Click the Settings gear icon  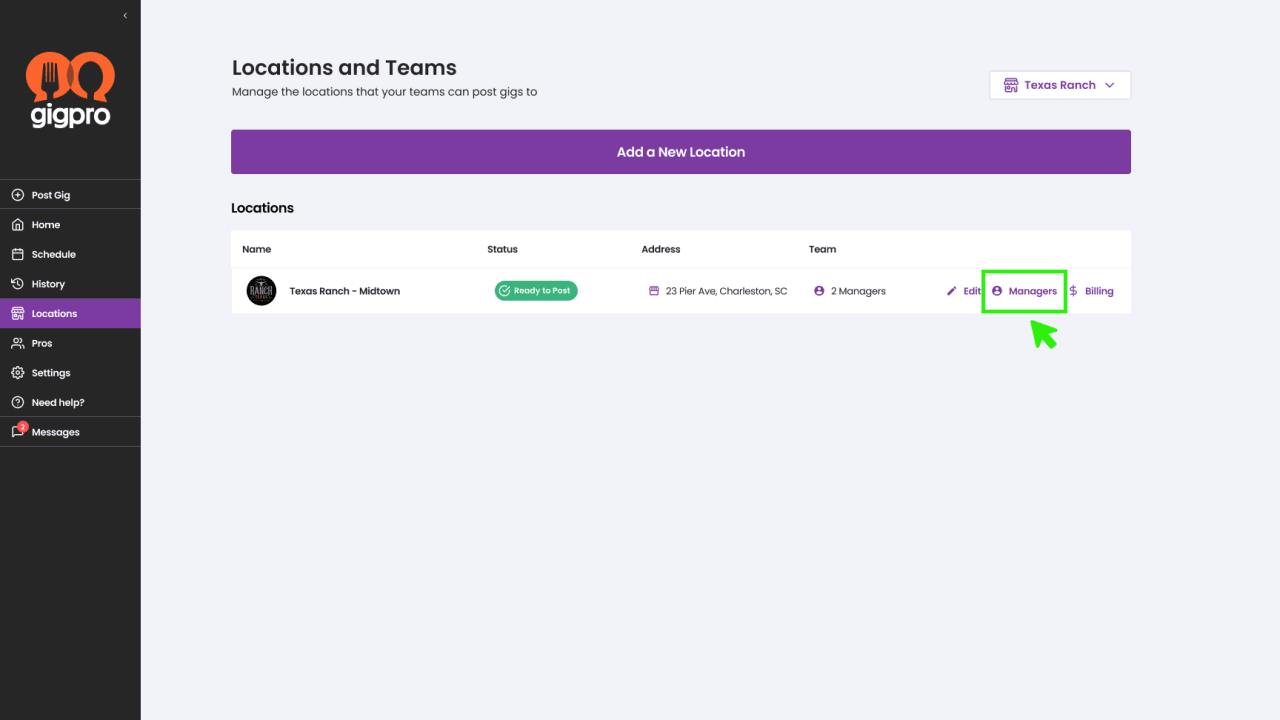click(18, 373)
